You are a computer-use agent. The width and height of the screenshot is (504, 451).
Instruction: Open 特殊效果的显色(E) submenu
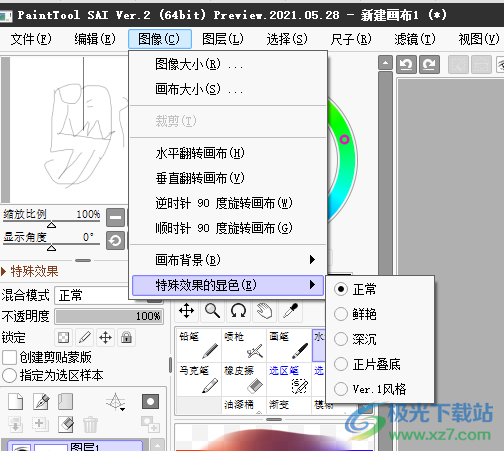tap(228, 285)
